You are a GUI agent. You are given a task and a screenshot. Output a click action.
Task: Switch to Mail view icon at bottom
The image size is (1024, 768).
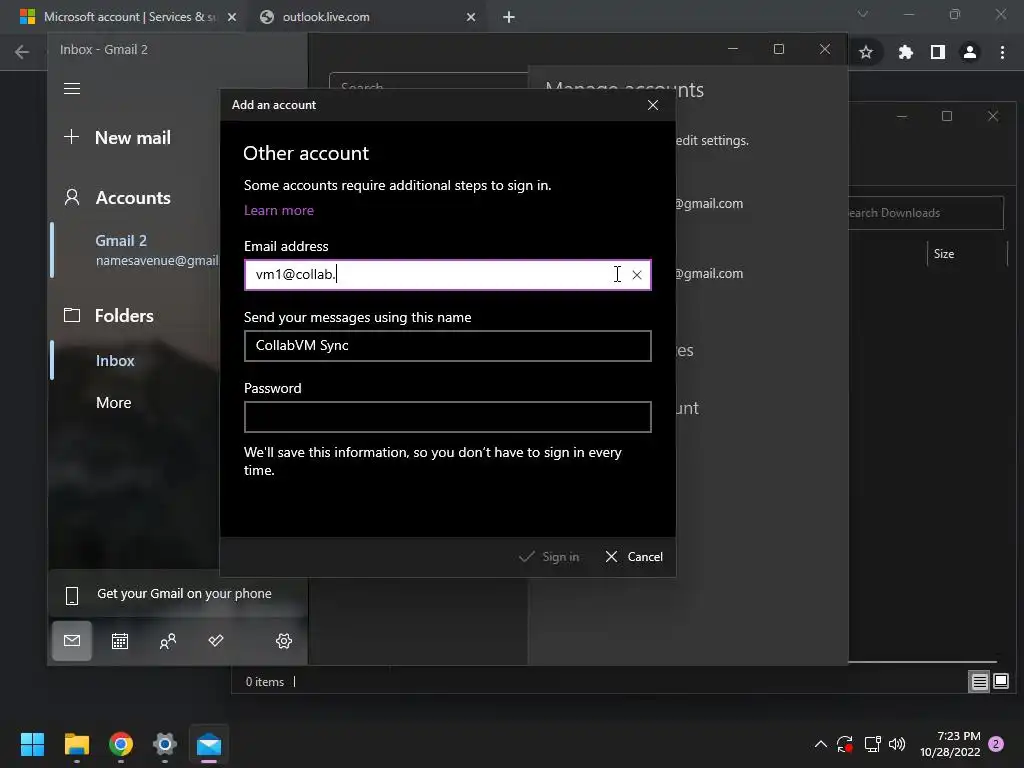[72, 641]
